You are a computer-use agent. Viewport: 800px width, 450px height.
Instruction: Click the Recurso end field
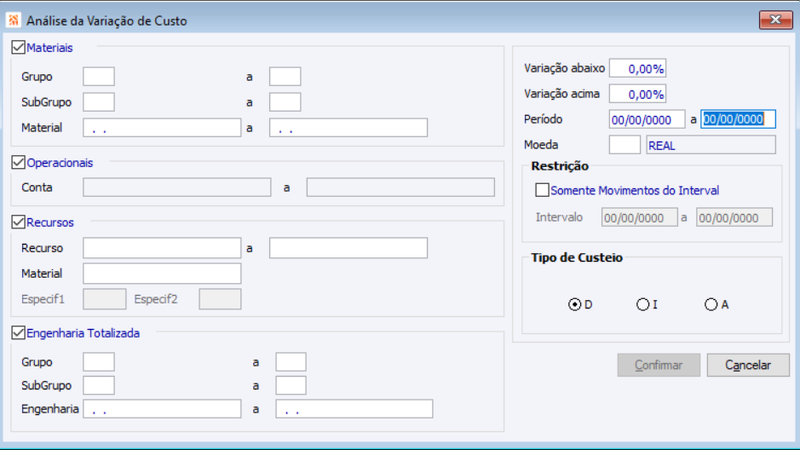pyautogui.click(x=348, y=248)
